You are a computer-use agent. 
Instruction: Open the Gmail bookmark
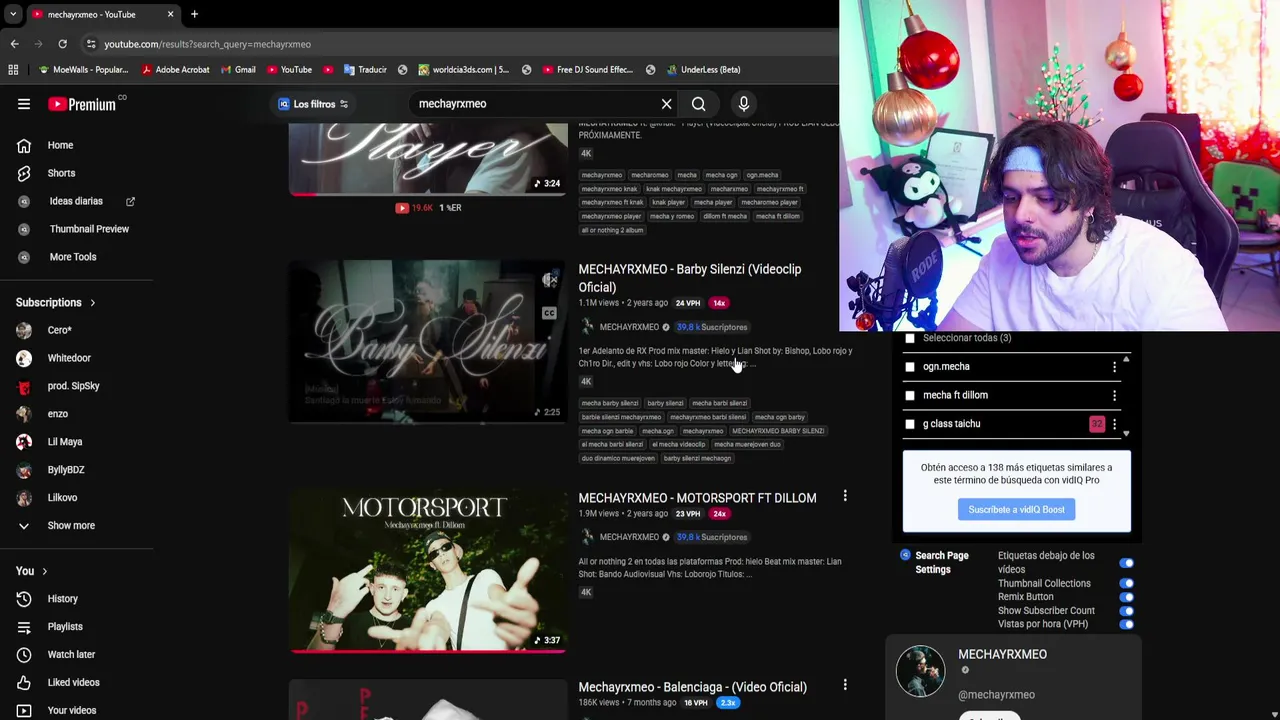pos(236,70)
